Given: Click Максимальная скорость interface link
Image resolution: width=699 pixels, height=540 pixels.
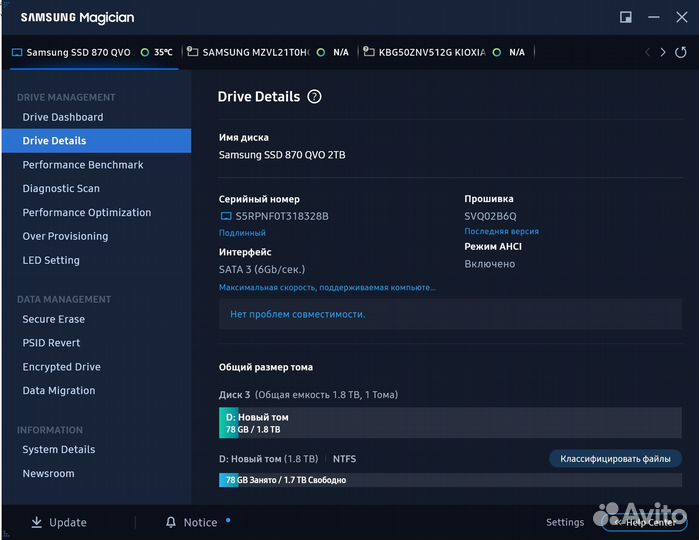Looking at the screenshot, I should point(327,288).
